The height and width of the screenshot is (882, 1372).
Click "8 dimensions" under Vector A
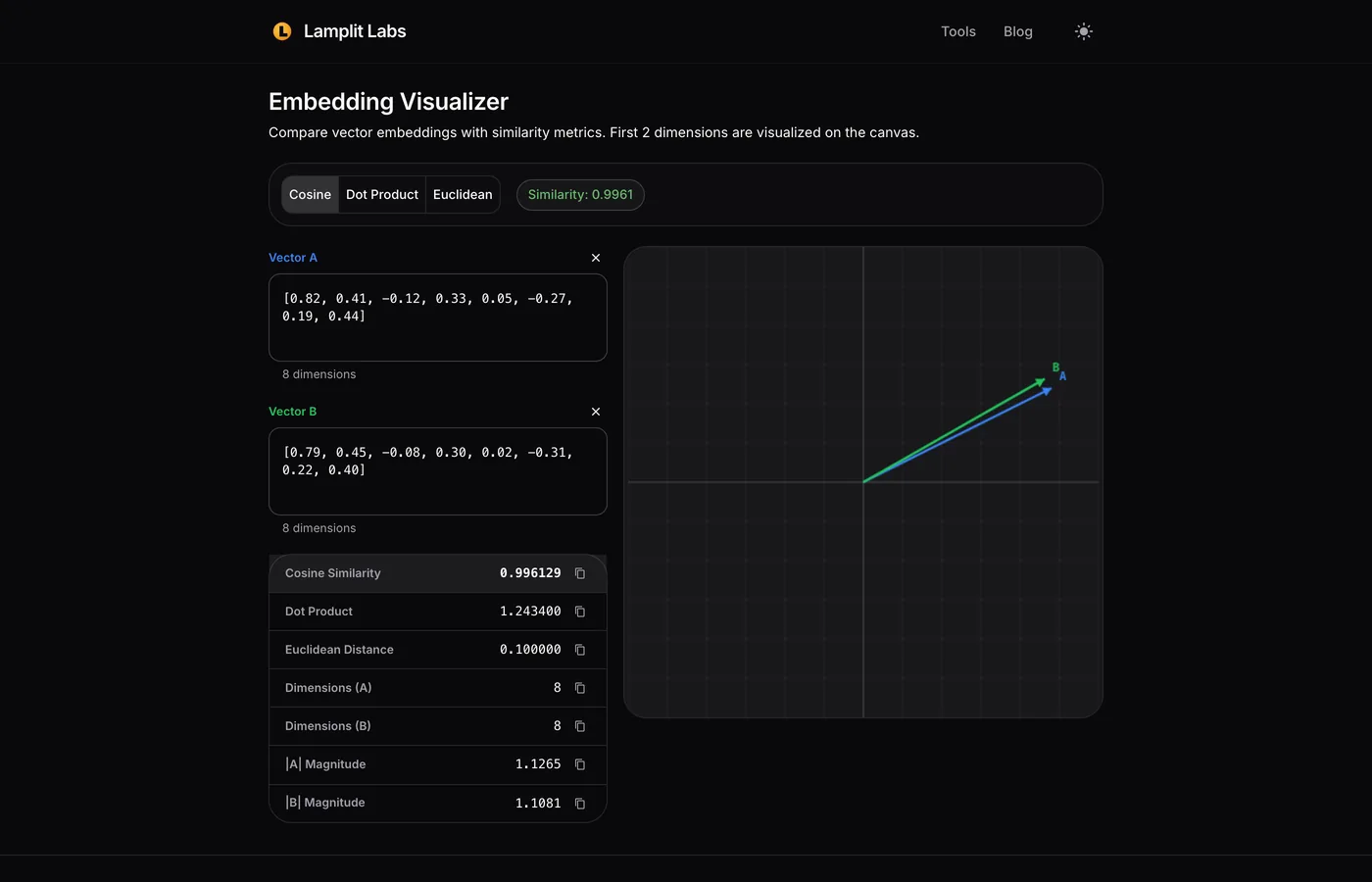pos(319,374)
